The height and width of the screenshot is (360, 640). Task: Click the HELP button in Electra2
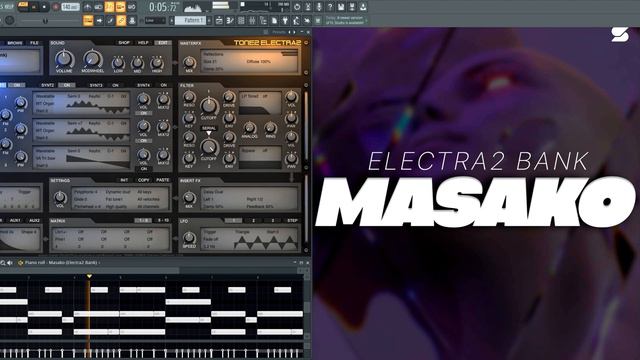click(143, 43)
